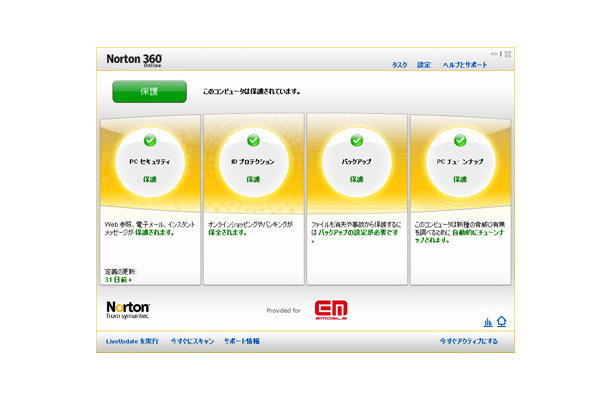This screenshot has width=610, height=400.
Task: Click the 定義の更新 label
Action: (x=121, y=272)
